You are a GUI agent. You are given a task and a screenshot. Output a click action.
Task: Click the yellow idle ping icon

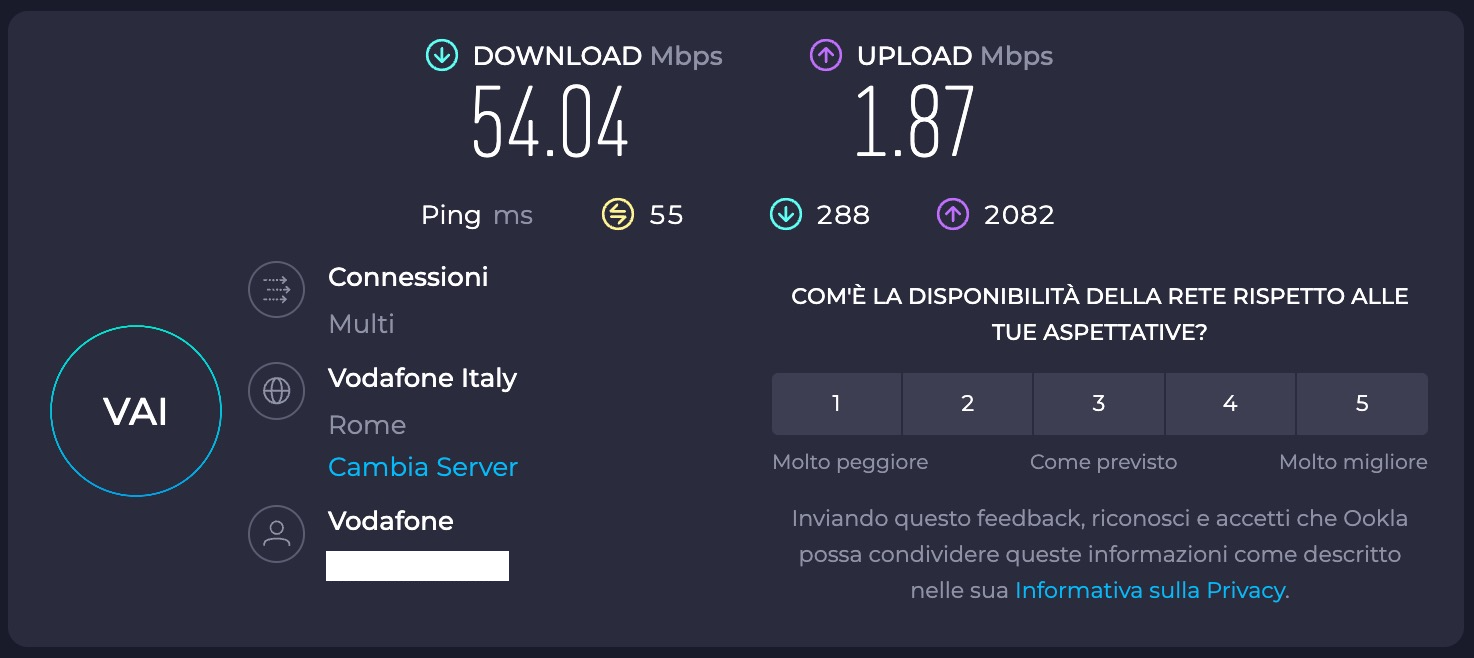(x=617, y=214)
